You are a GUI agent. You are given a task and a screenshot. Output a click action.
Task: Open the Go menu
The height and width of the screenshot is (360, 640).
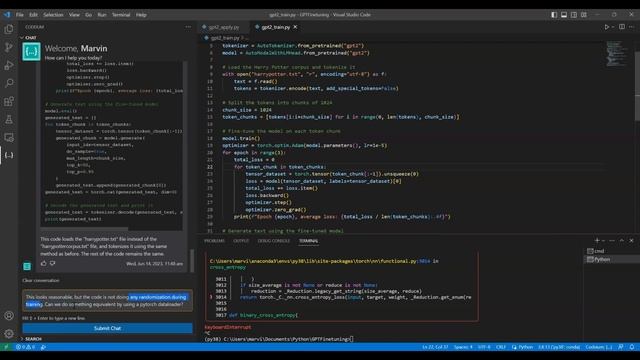89,15
